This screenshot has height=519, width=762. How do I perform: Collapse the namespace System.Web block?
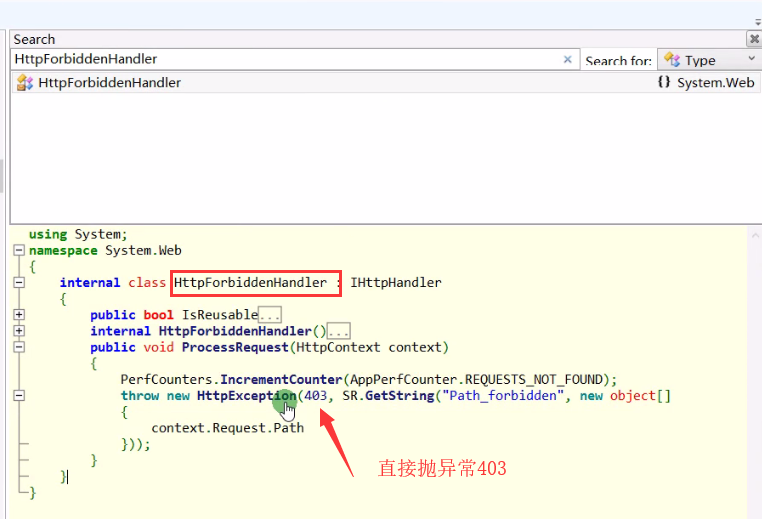click(19, 250)
